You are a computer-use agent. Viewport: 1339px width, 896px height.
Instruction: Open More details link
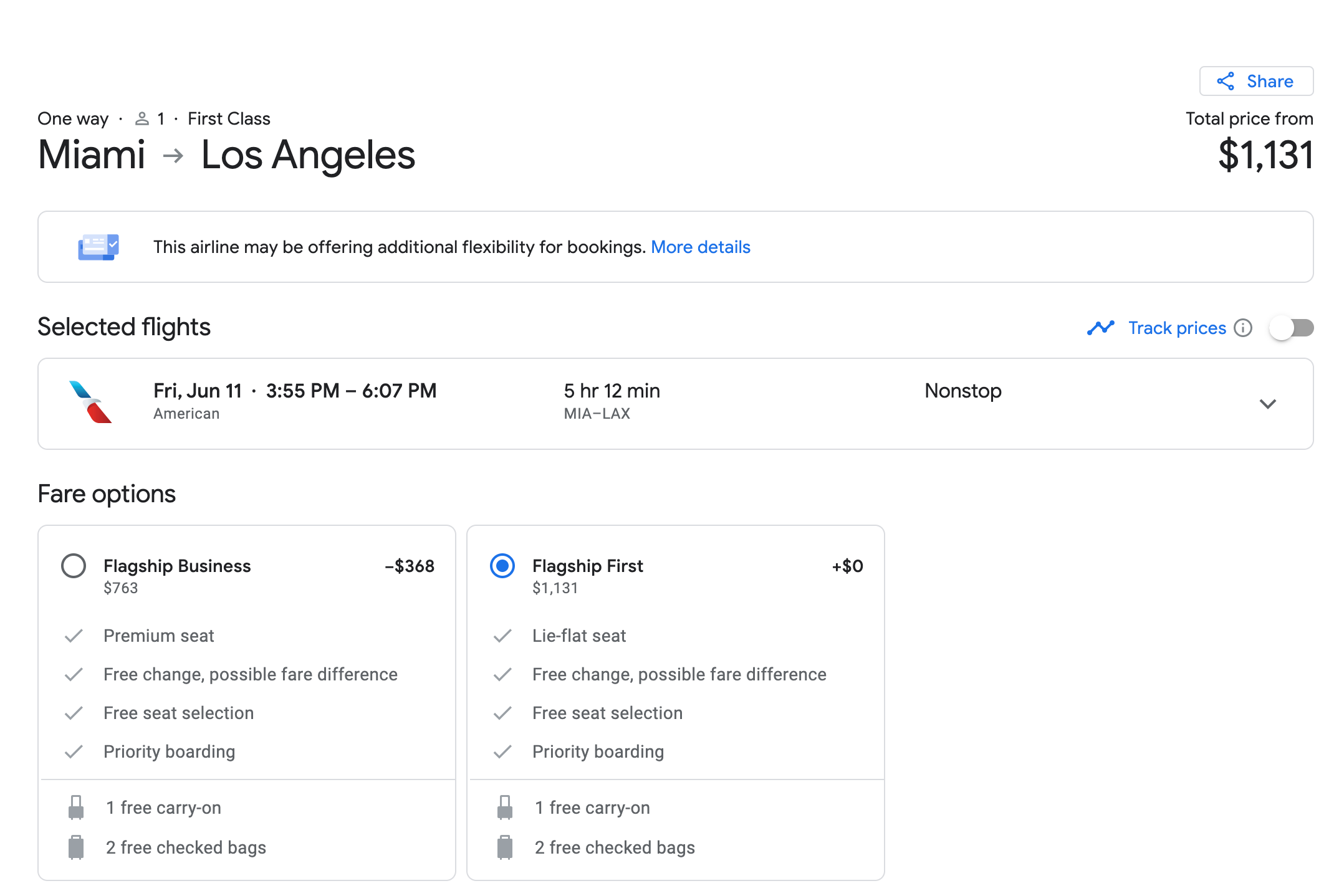700,247
